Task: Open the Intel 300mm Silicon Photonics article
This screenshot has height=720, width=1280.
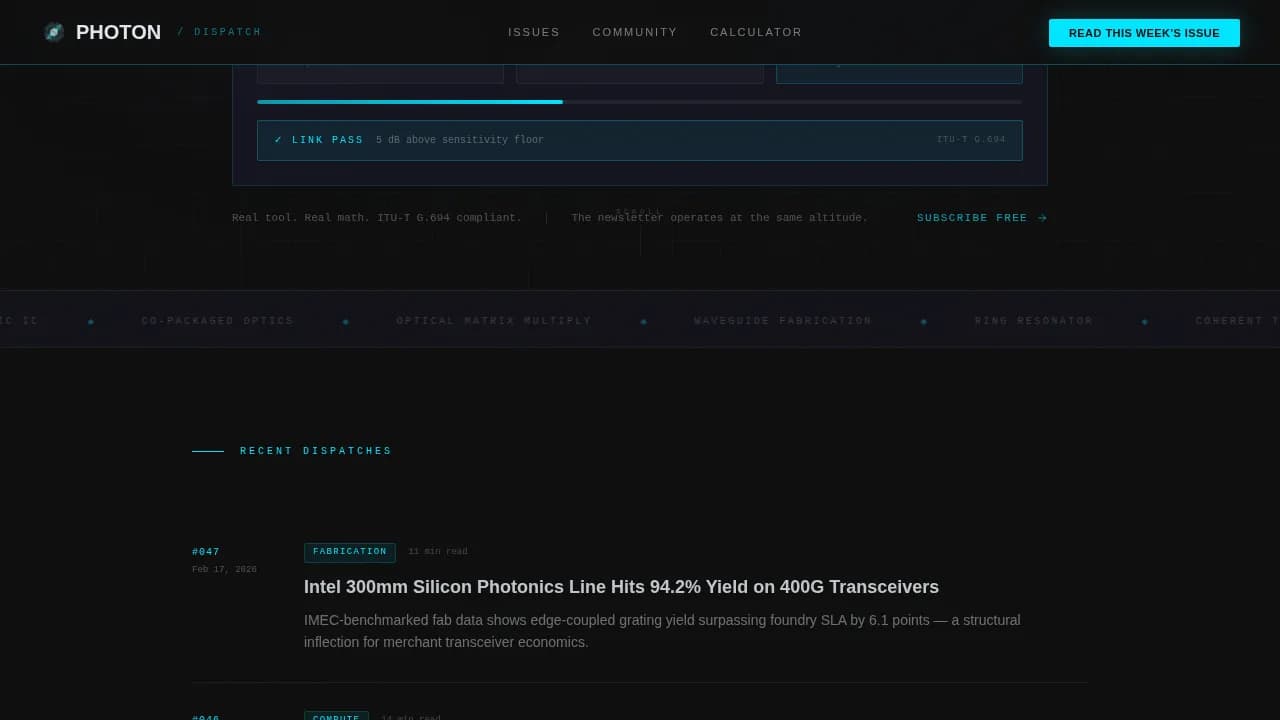Action: click(621, 587)
